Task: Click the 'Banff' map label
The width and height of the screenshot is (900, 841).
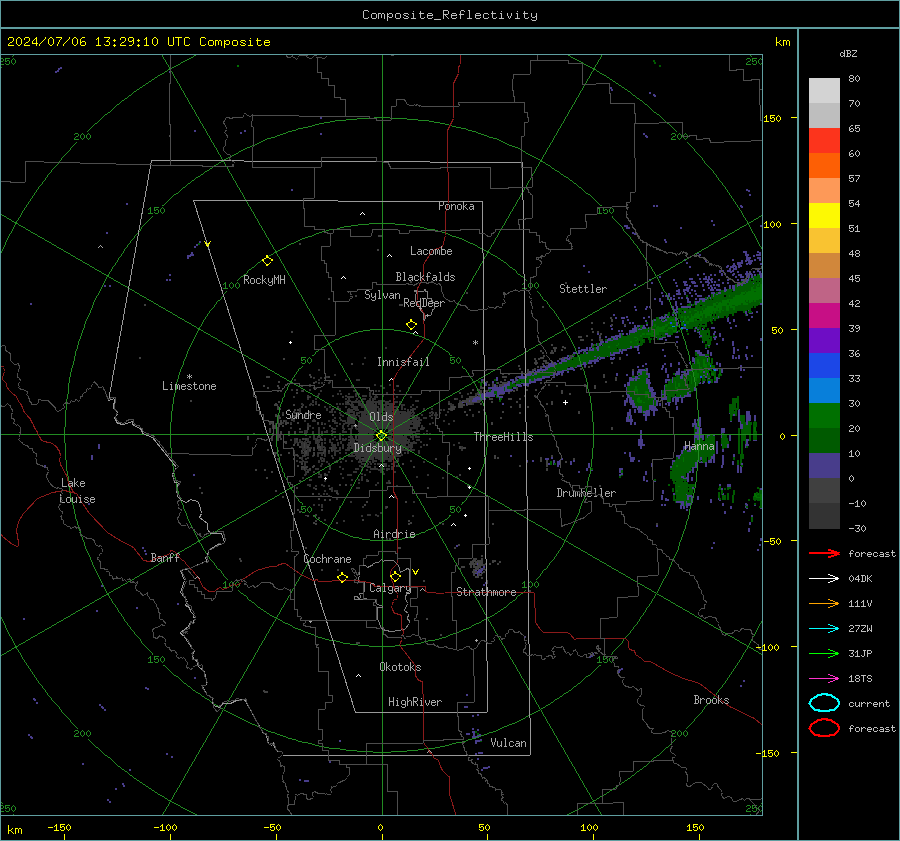Action: (165, 557)
